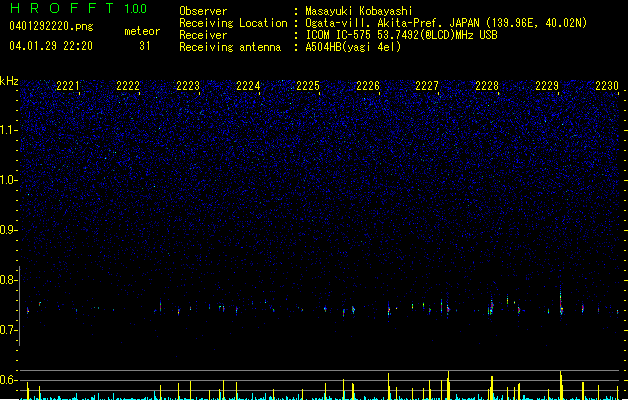Viewport: 629px width, 400px height.
Task: Click the 1.1 frequency axis label
Action: pos(9,130)
